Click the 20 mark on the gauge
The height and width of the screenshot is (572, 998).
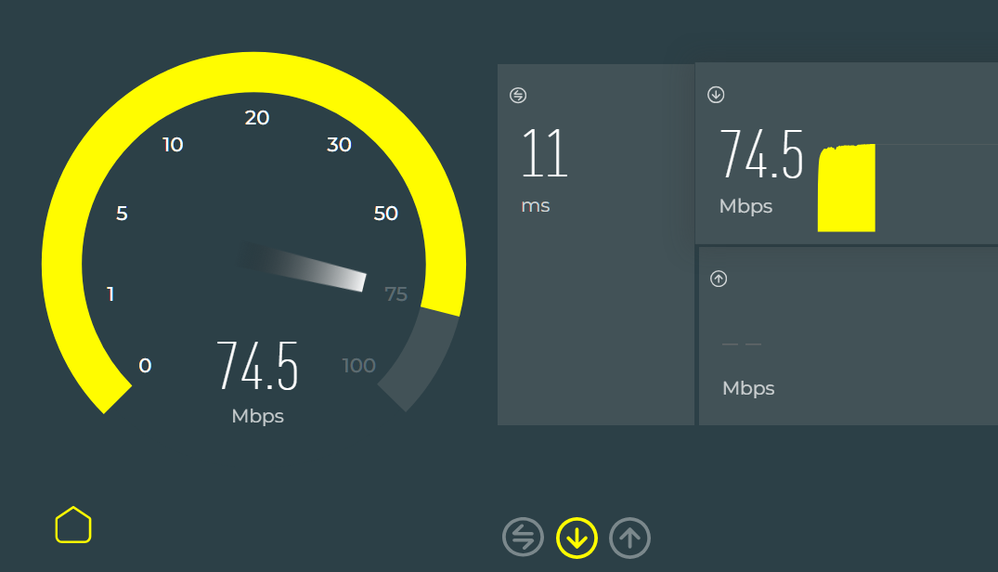[257, 118]
